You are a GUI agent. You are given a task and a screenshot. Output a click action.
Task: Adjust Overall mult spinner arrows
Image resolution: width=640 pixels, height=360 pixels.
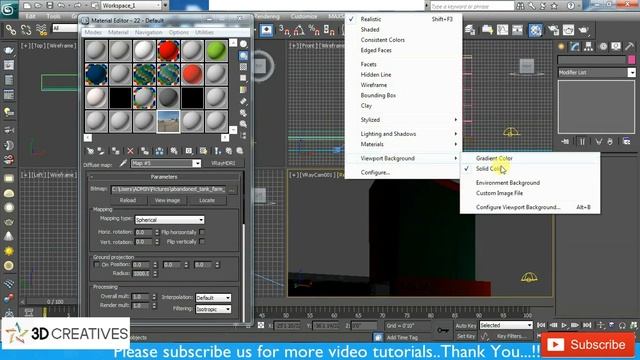[x=154, y=297]
